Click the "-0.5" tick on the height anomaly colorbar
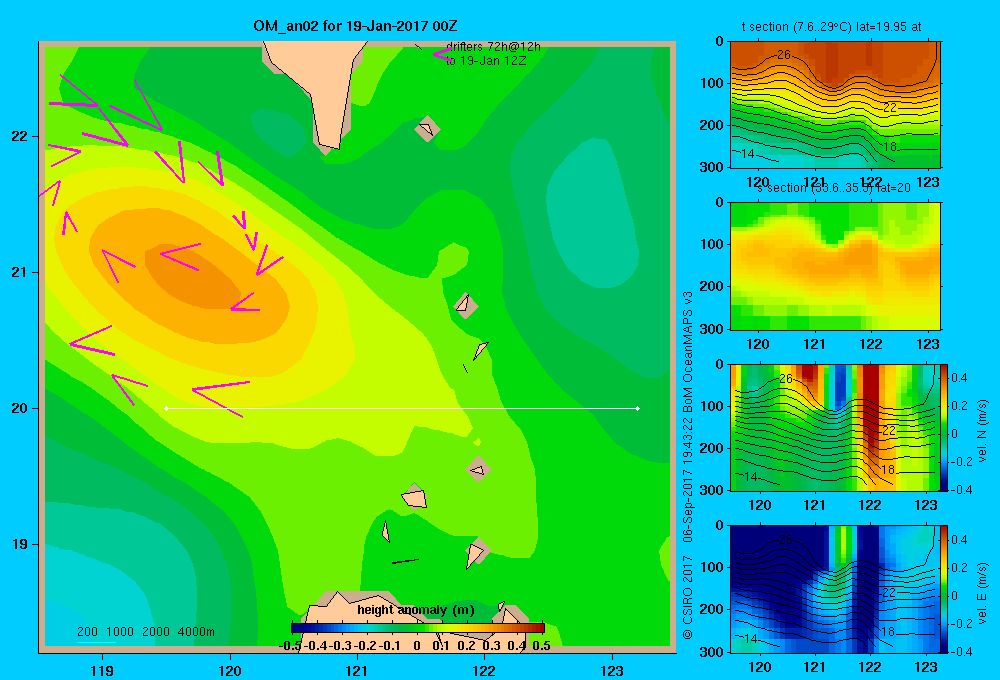The image size is (1000, 680). (x=289, y=646)
